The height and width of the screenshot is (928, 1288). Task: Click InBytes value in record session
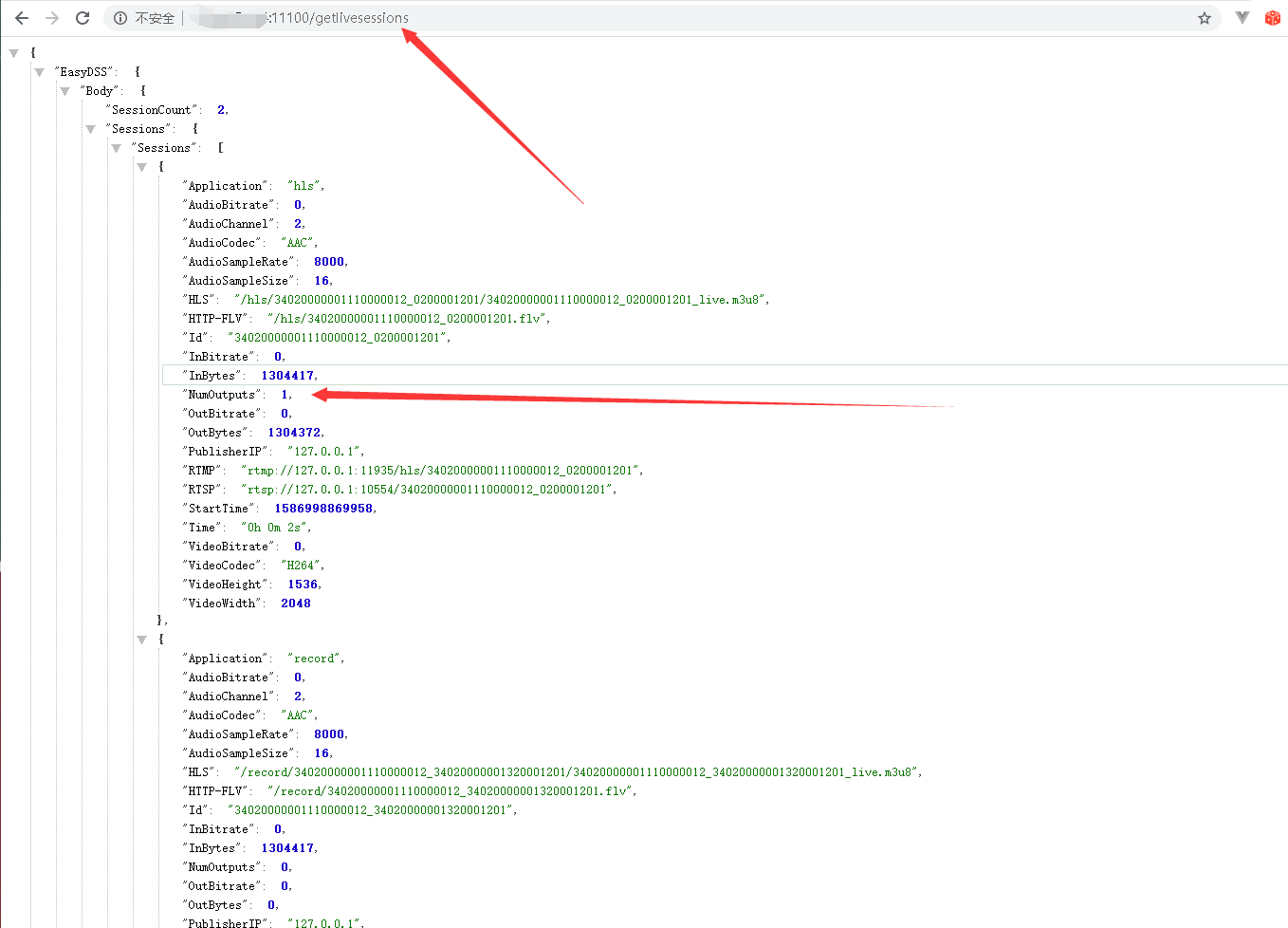pos(288,848)
